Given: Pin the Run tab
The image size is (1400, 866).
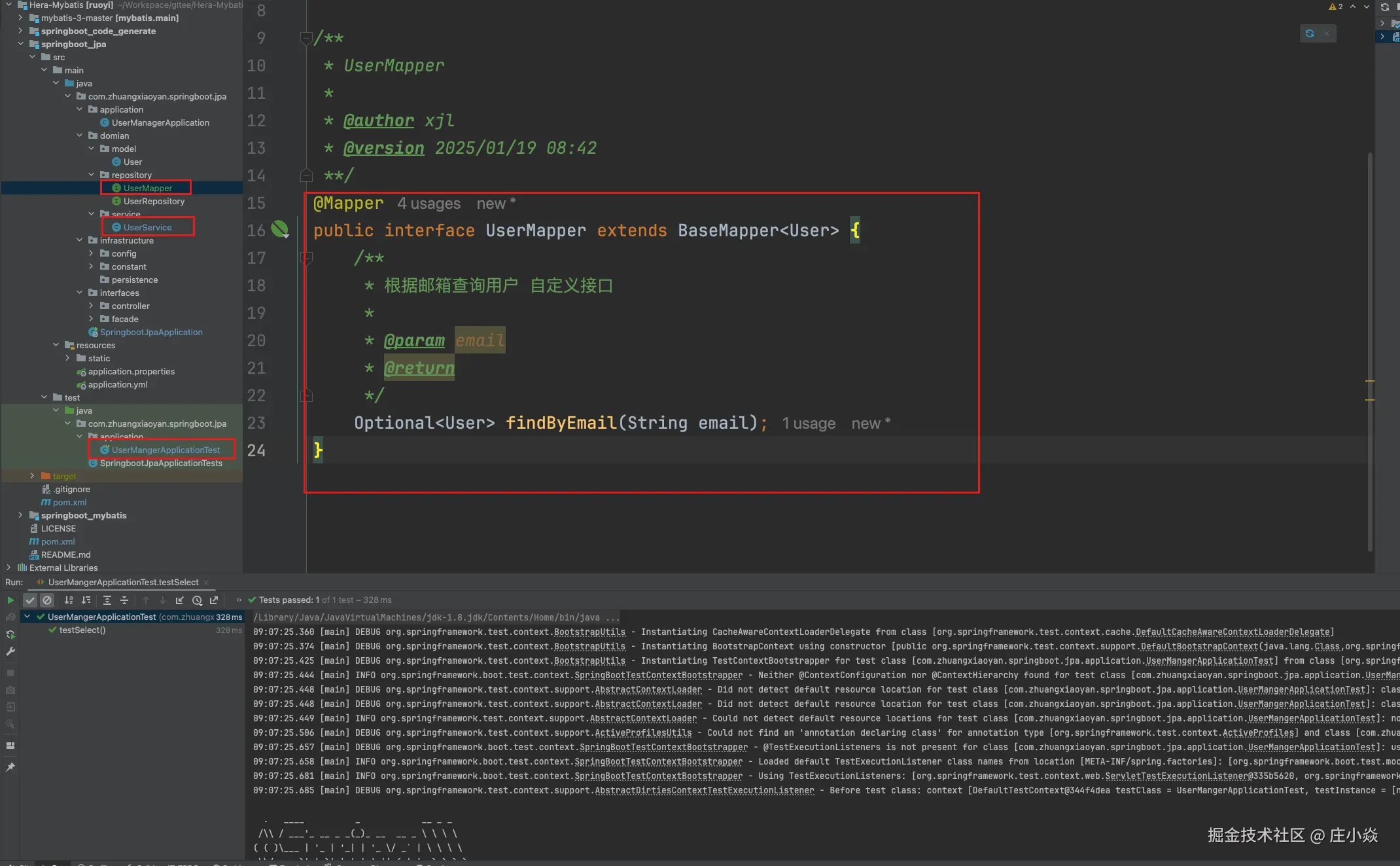Looking at the screenshot, I should click(10, 767).
